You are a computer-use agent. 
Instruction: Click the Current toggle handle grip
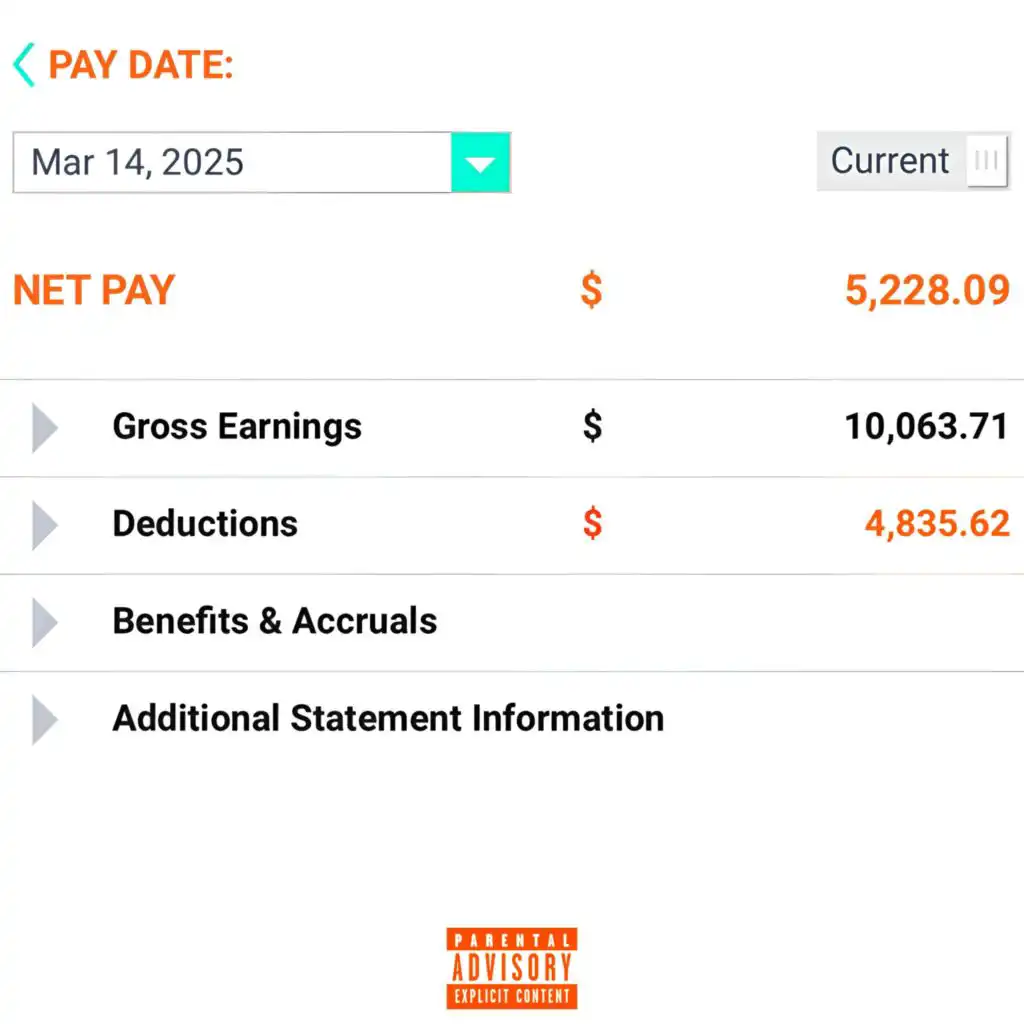[x=986, y=161]
